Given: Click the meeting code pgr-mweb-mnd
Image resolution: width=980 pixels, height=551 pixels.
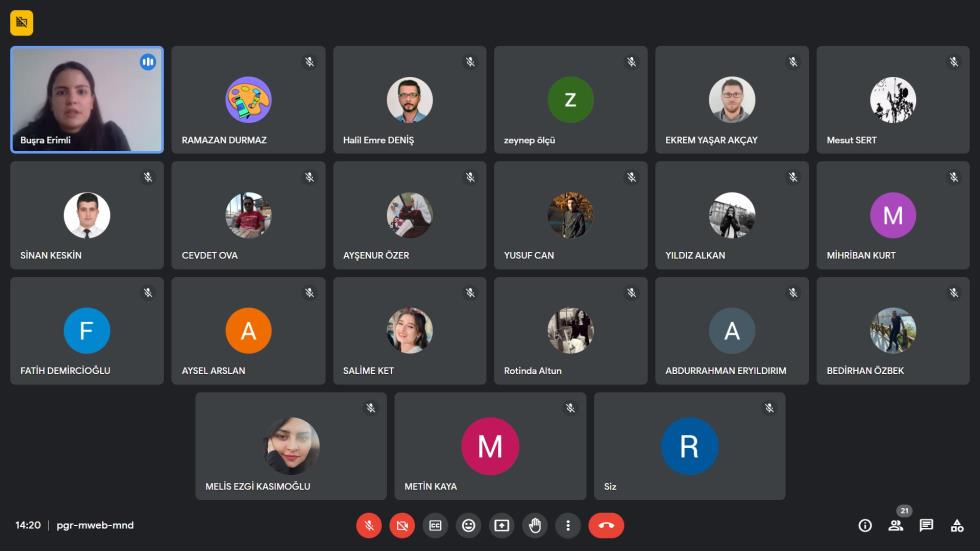Looking at the screenshot, I should point(95,525).
